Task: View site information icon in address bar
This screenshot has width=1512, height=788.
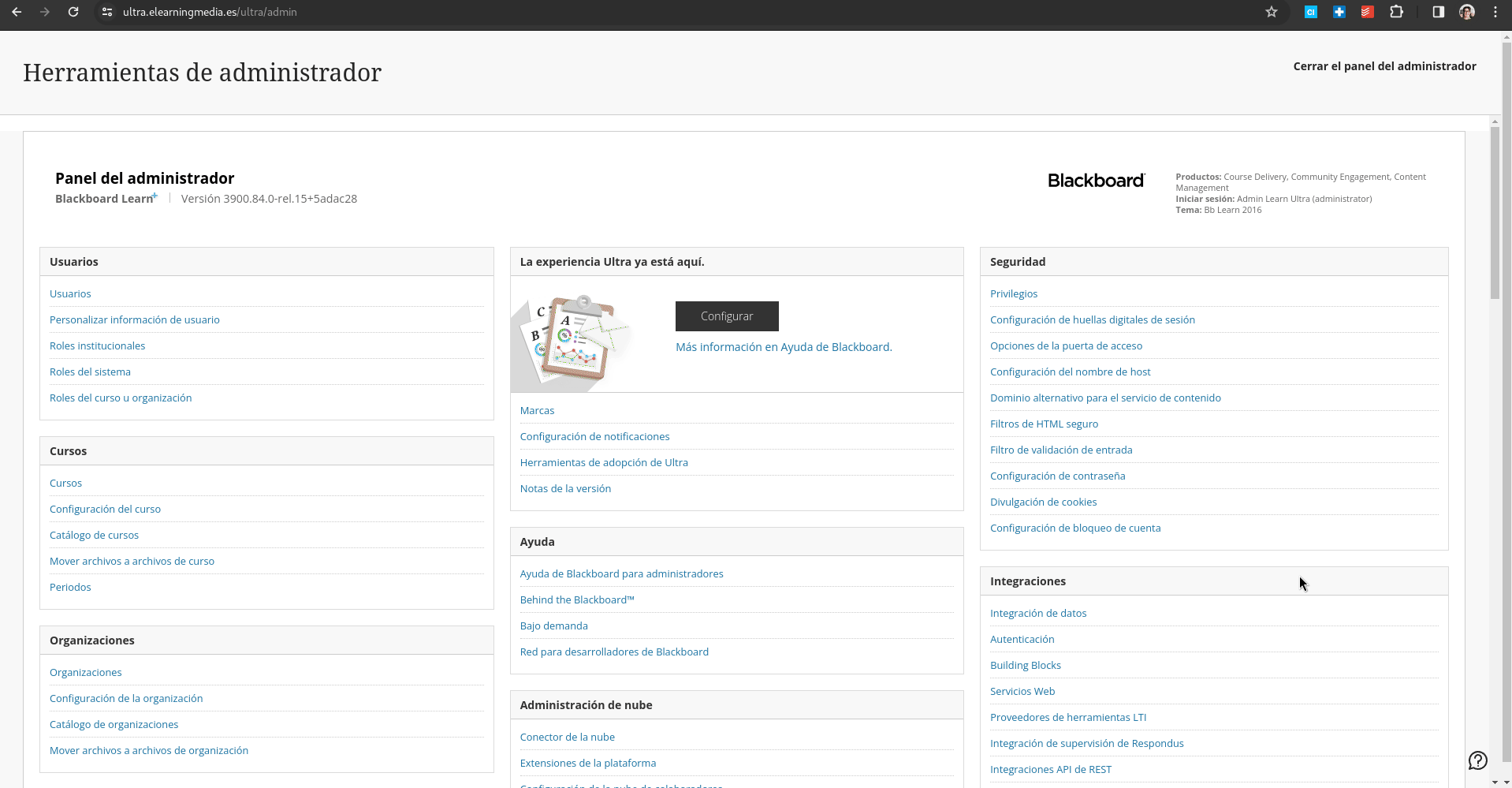Action: click(107, 12)
